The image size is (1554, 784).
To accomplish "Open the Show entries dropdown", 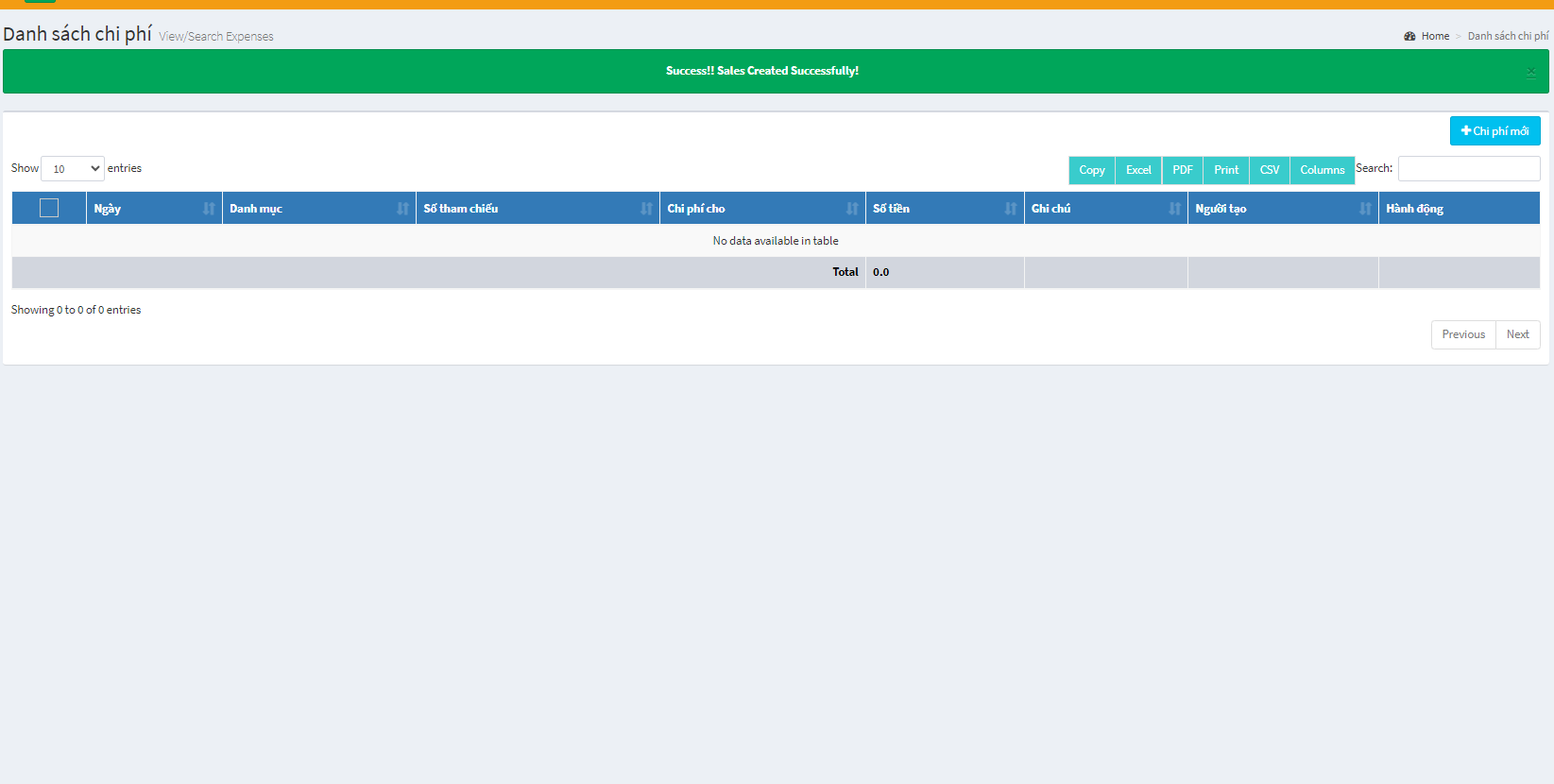I will pyautogui.click(x=73, y=169).
